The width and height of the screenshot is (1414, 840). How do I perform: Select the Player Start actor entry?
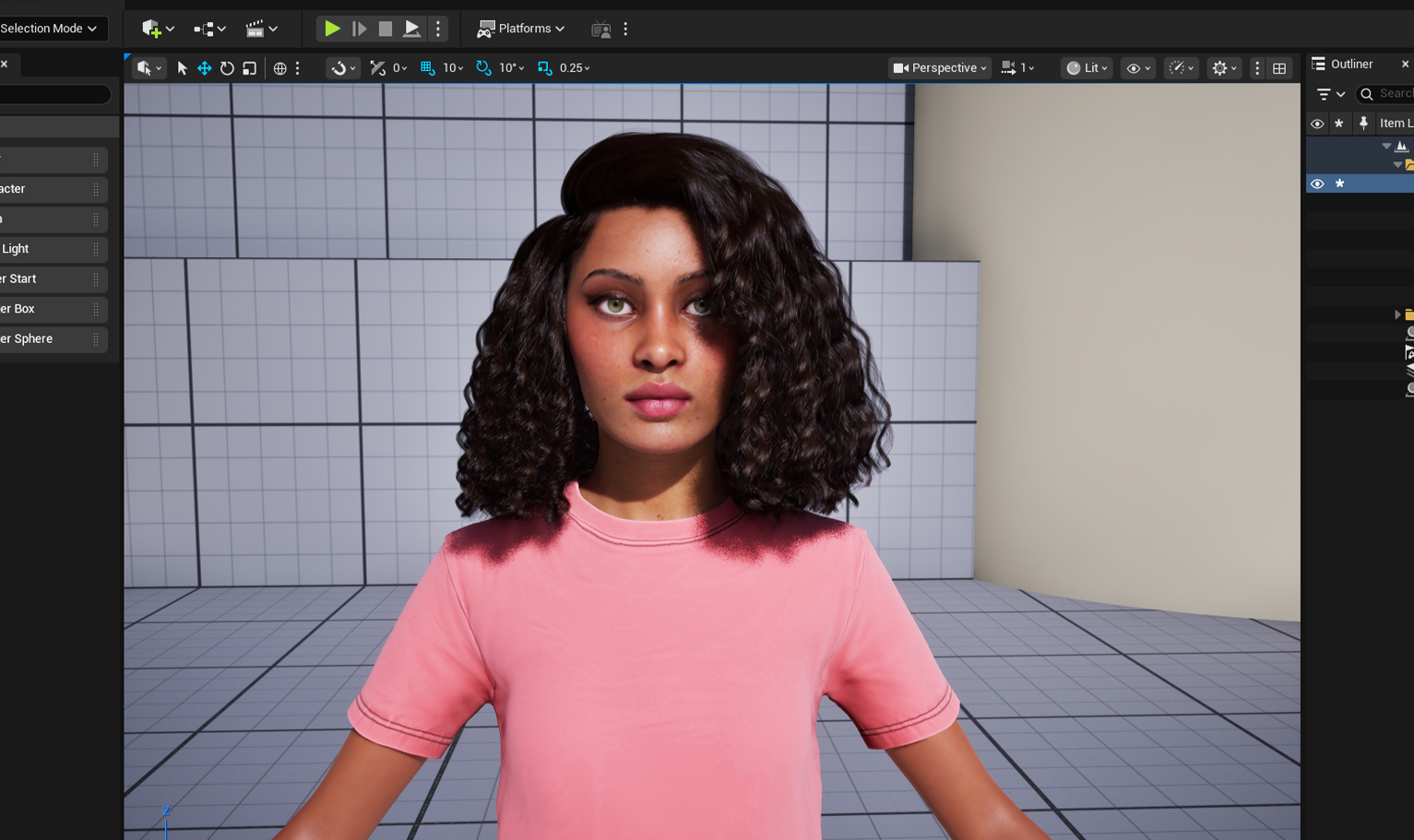pyautogui.click(x=53, y=278)
